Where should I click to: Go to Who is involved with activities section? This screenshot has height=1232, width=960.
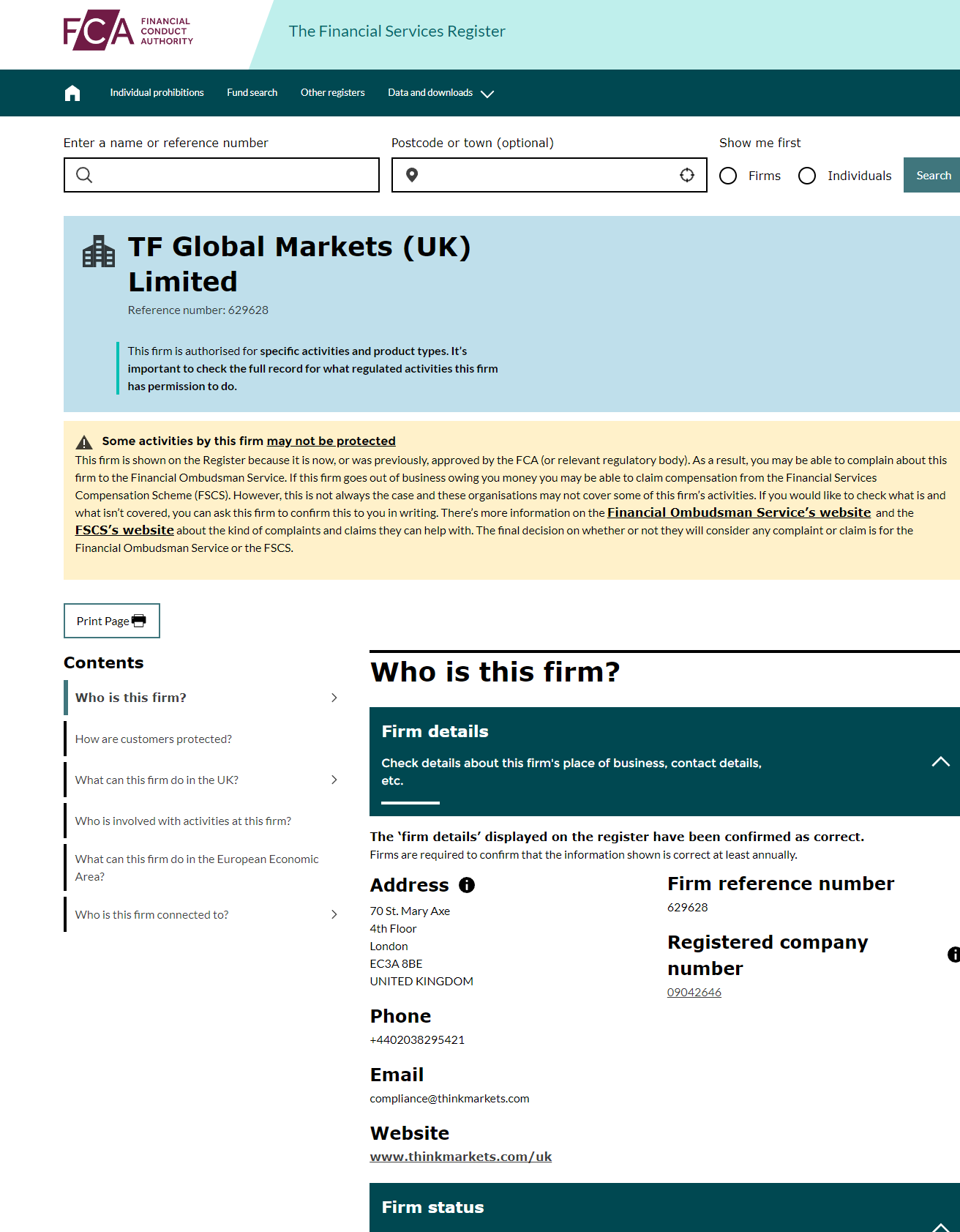[x=183, y=821]
